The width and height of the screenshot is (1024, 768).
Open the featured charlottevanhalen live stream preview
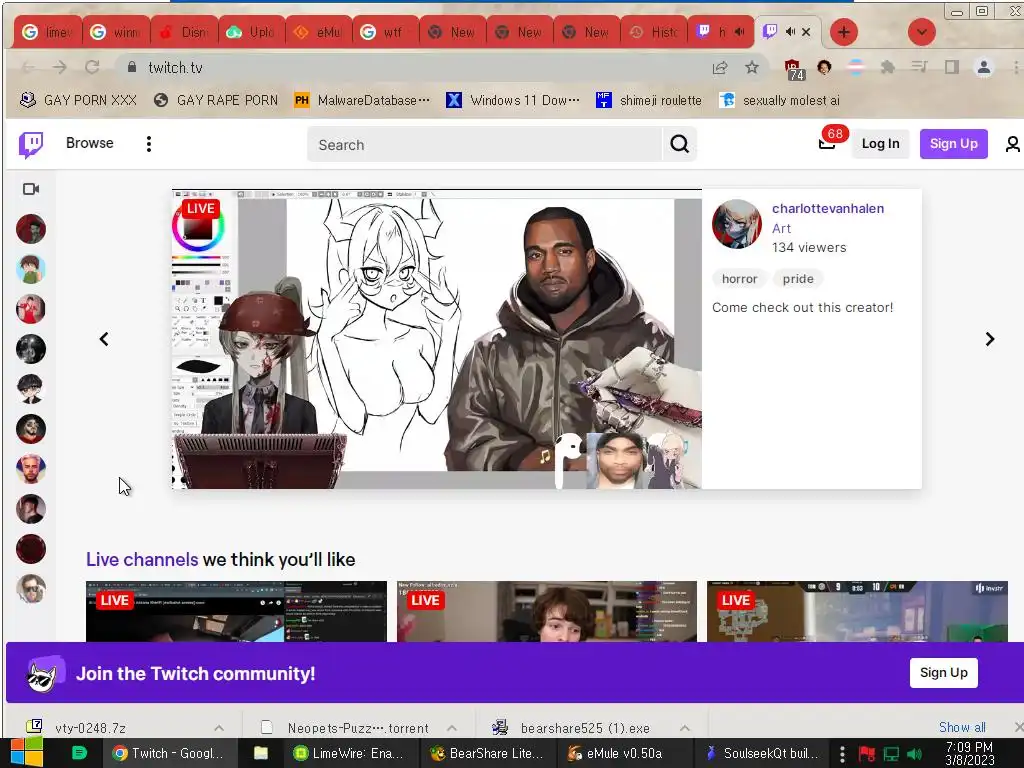[x=436, y=339]
